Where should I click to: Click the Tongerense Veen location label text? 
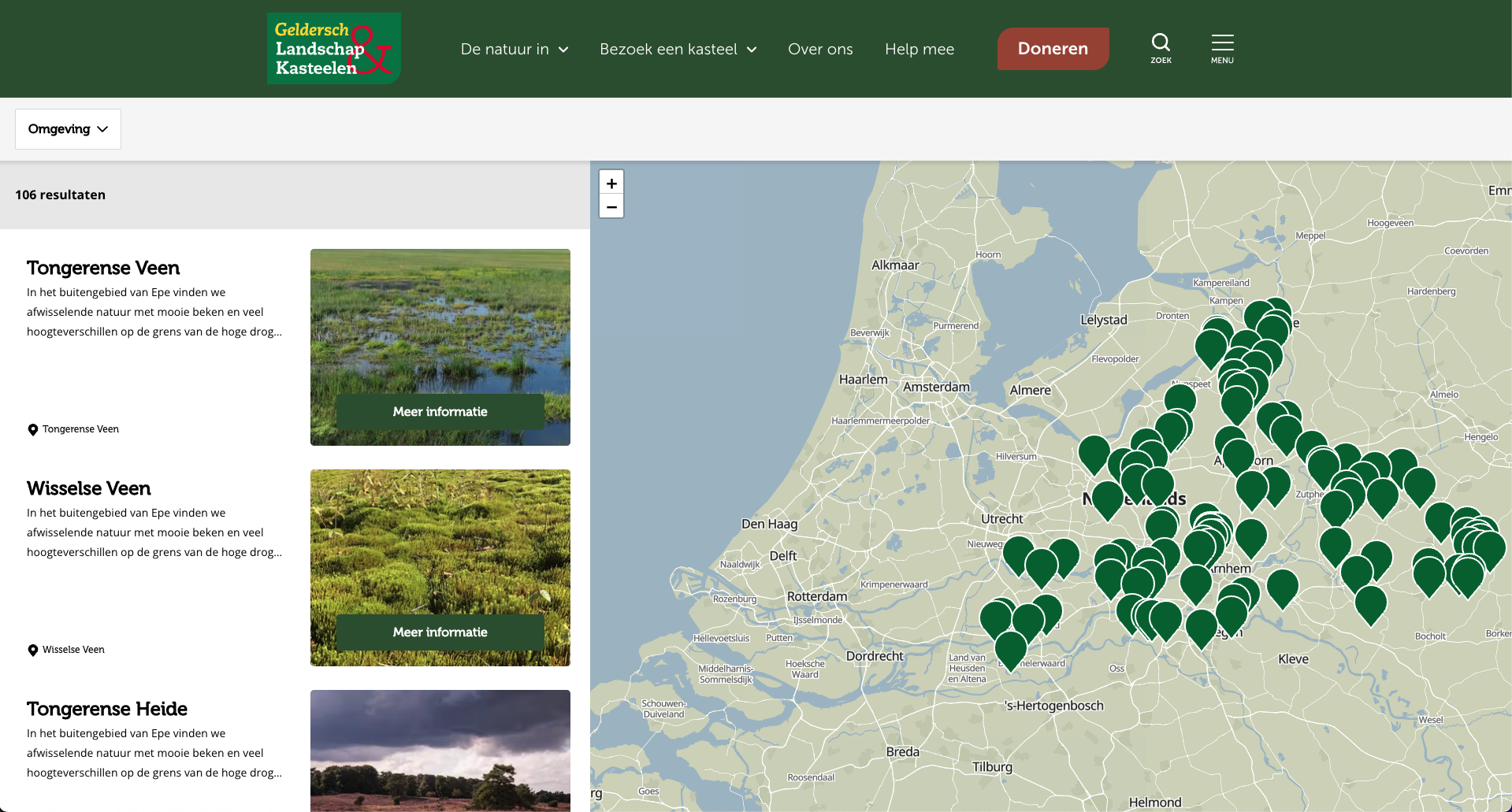coord(80,429)
